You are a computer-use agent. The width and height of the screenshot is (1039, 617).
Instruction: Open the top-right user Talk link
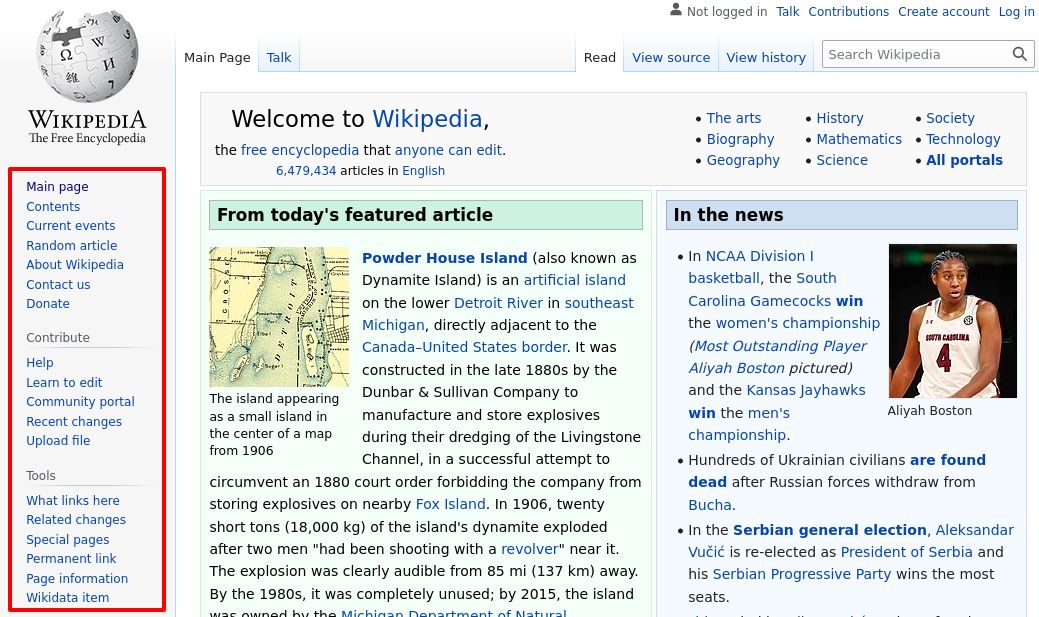click(x=788, y=11)
